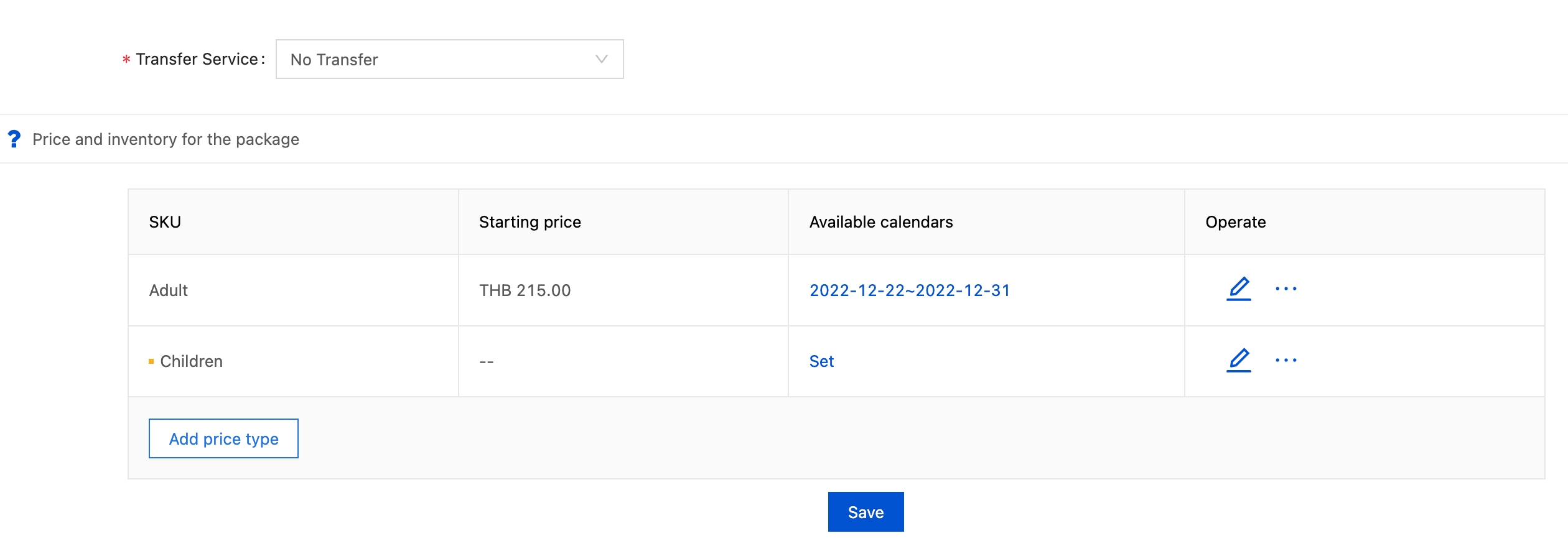Click the Set link for Children
Image resolution: width=1568 pixels, height=551 pixels.
[x=821, y=361]
